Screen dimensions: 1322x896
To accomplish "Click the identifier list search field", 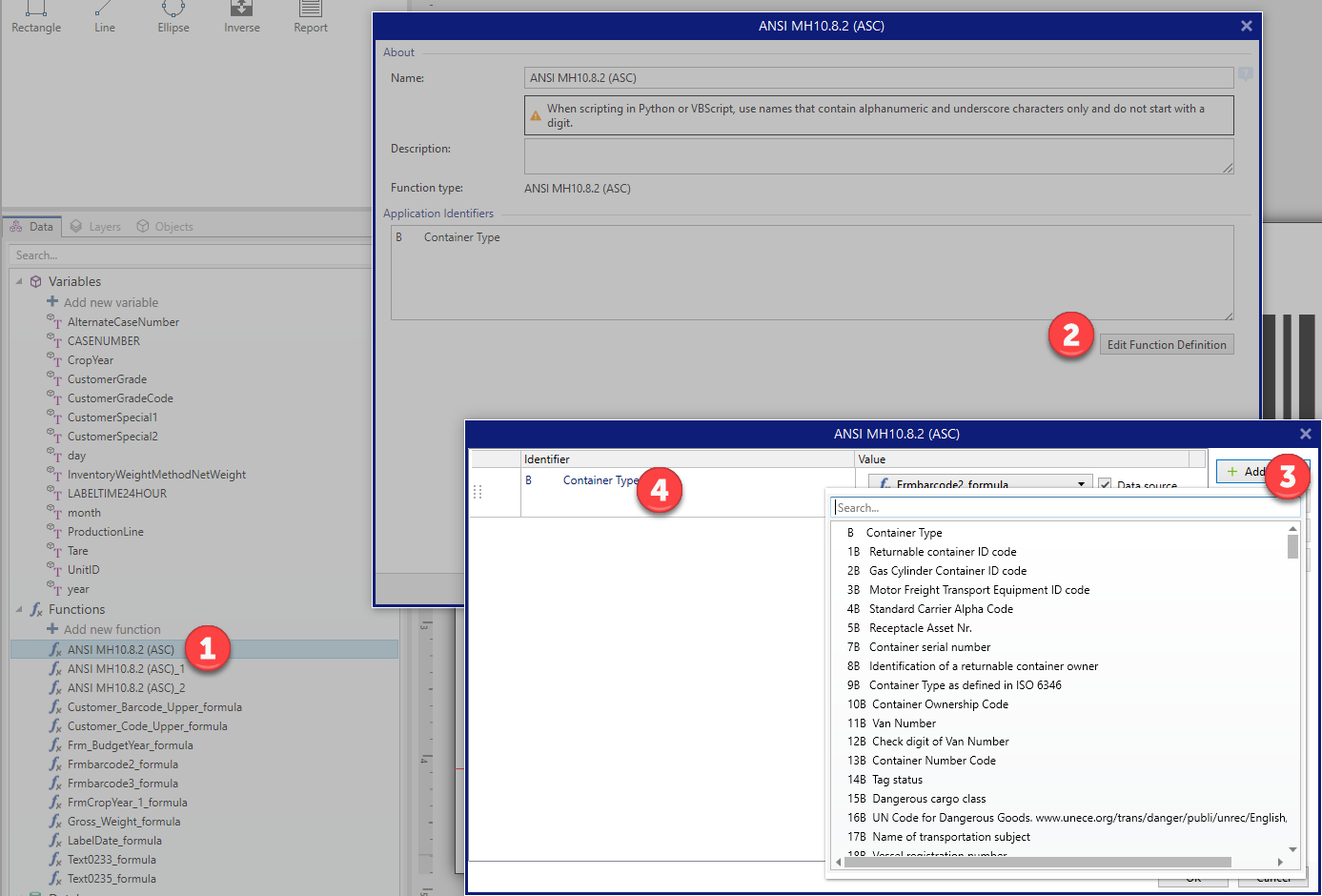I will (1066, 508).
